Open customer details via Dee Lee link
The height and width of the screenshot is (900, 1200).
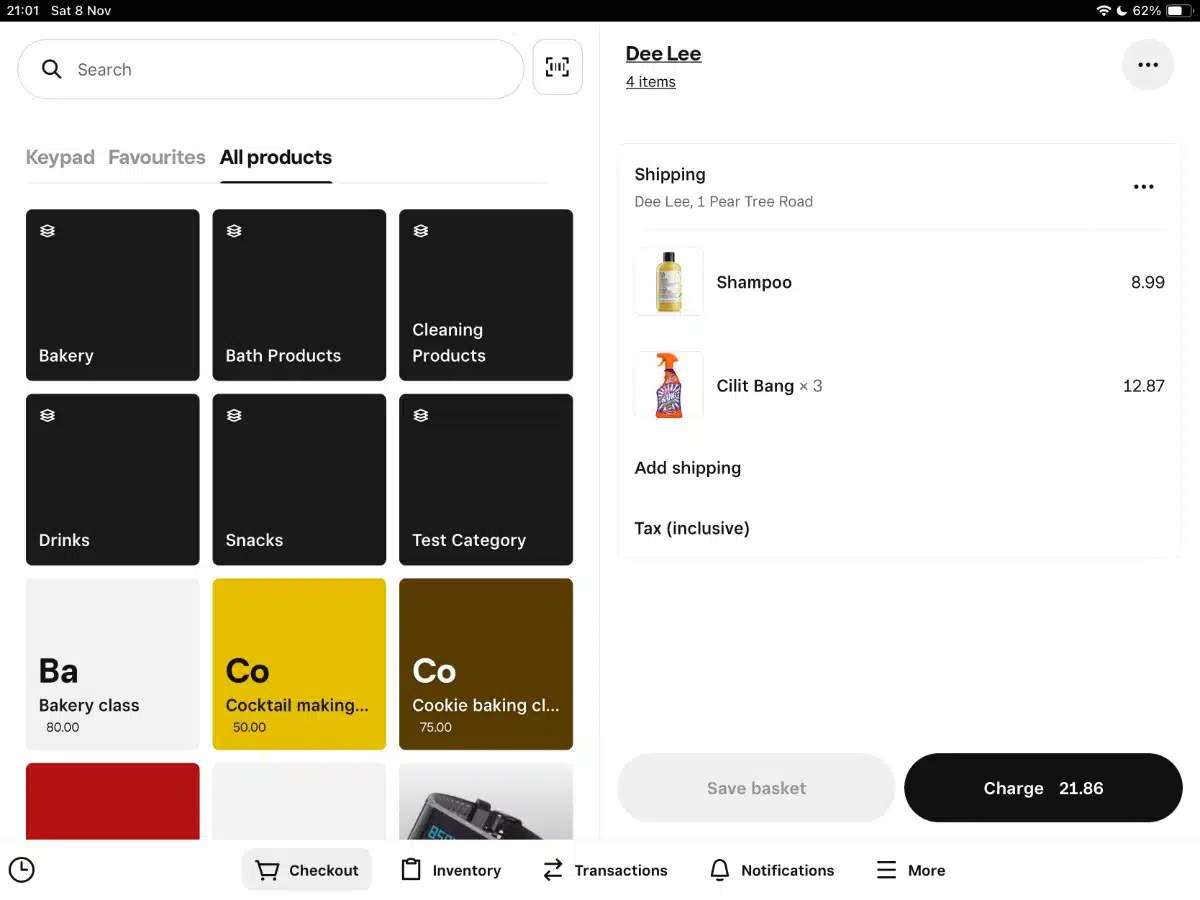[663, 53]
